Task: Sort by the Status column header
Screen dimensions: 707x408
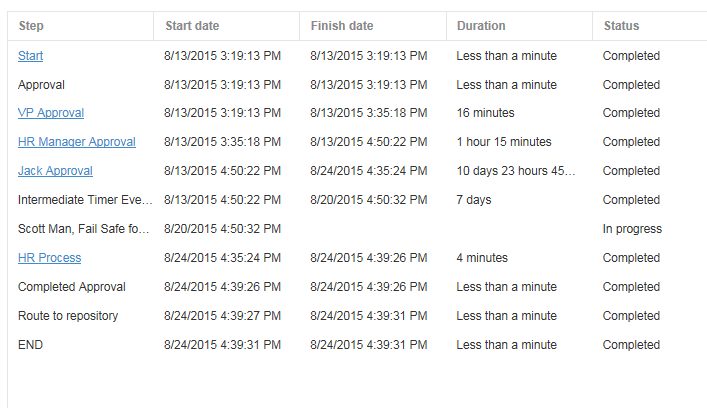Action: click(x=621, y=26)
